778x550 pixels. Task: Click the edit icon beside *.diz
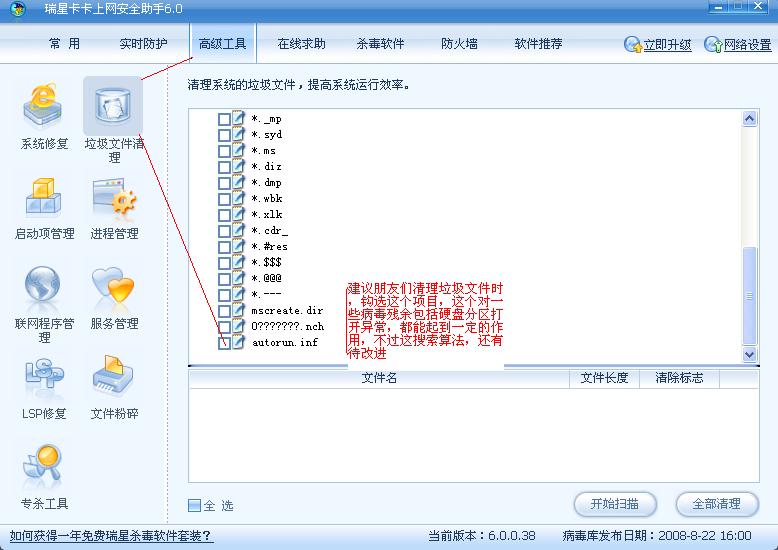pos(238,166)
